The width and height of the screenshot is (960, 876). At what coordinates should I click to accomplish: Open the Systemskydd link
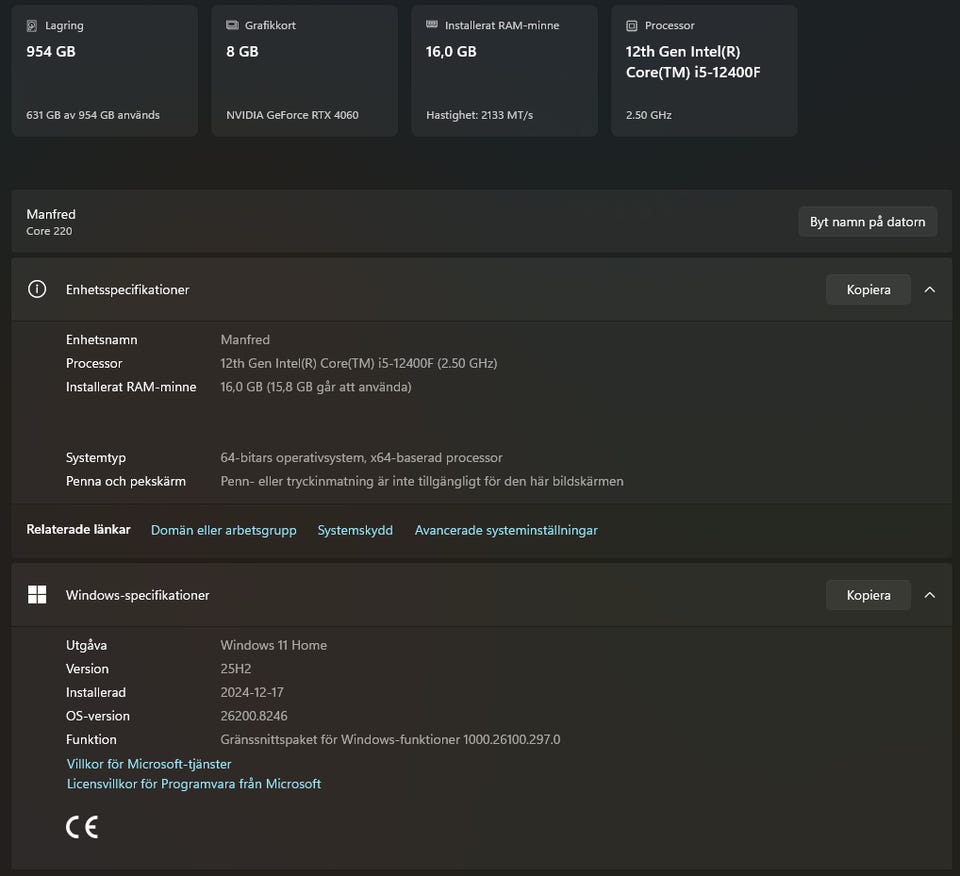pos(355,530)
